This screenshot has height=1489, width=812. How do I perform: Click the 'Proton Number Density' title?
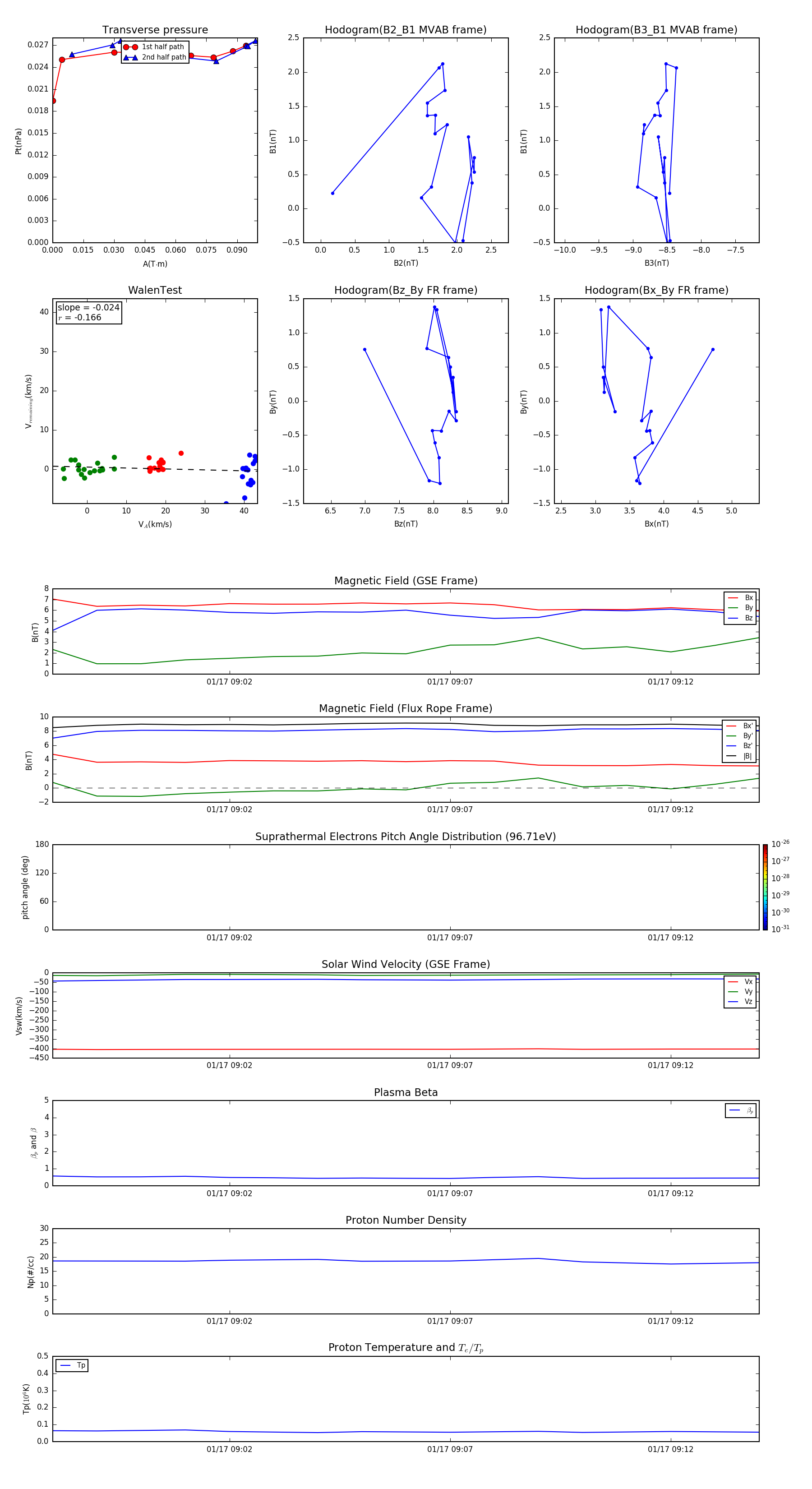406,1220
